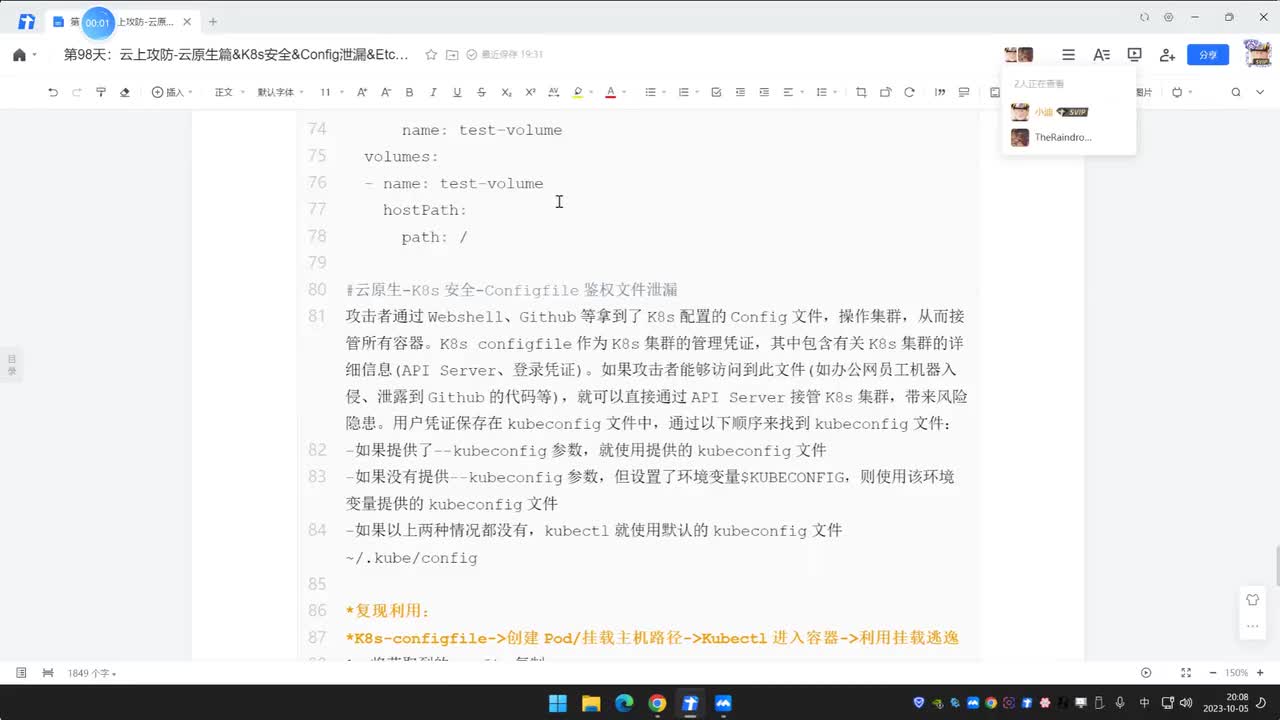Clear formatting with the eraser icon
This screenshot has width=1280, height=720.
(x=125, y=92)
